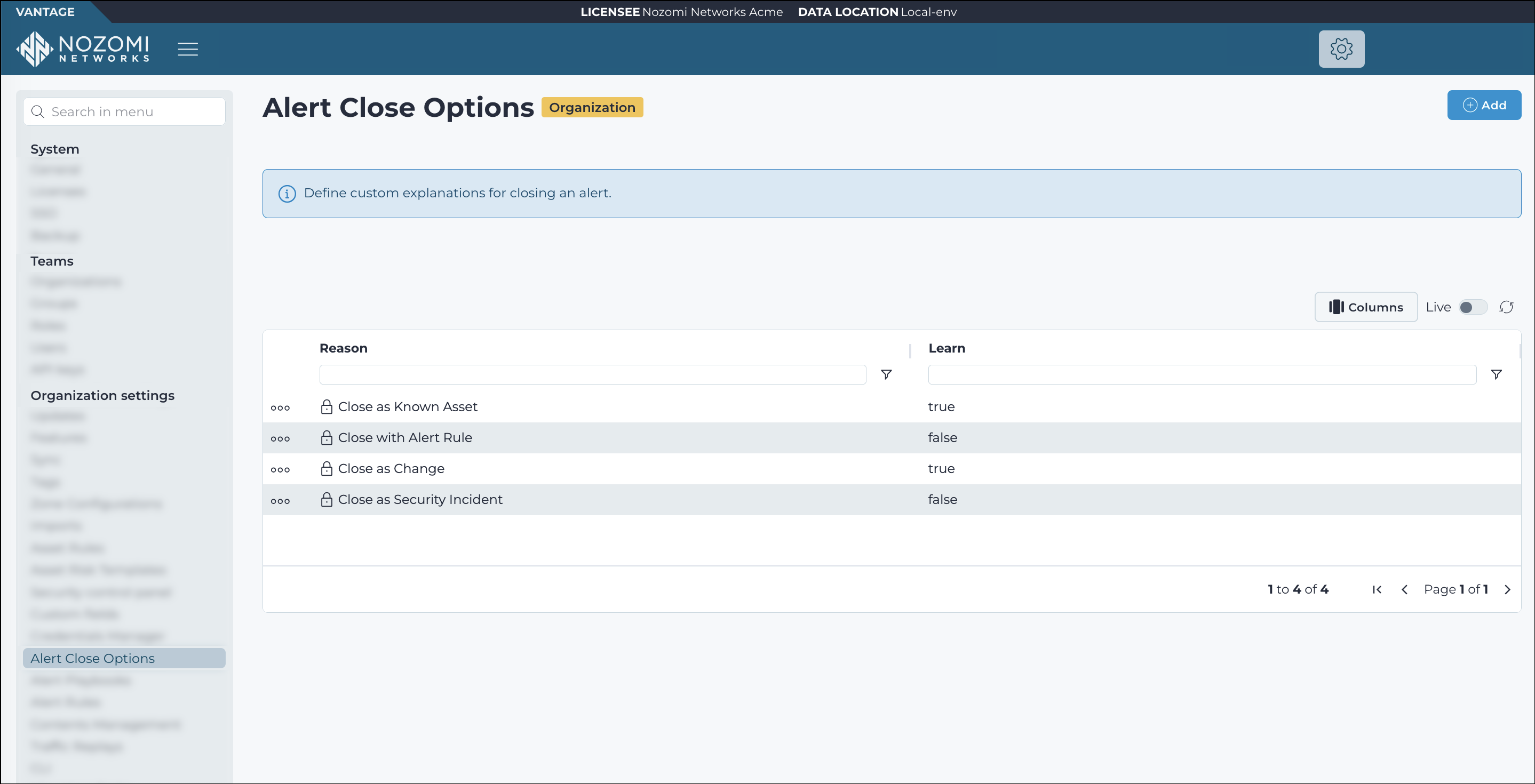Open the hamburger navigation menu
Viewport: 1535px width, 784px height.
(x=188, y=49)
